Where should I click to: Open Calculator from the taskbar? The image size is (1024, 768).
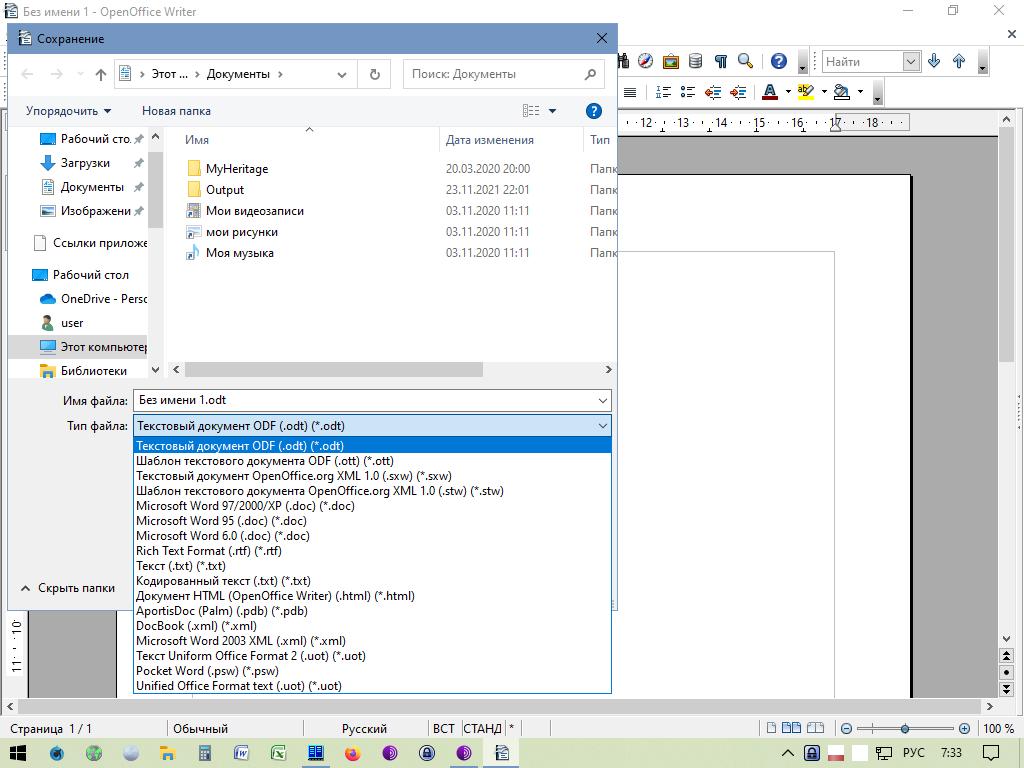click(205, 753)
